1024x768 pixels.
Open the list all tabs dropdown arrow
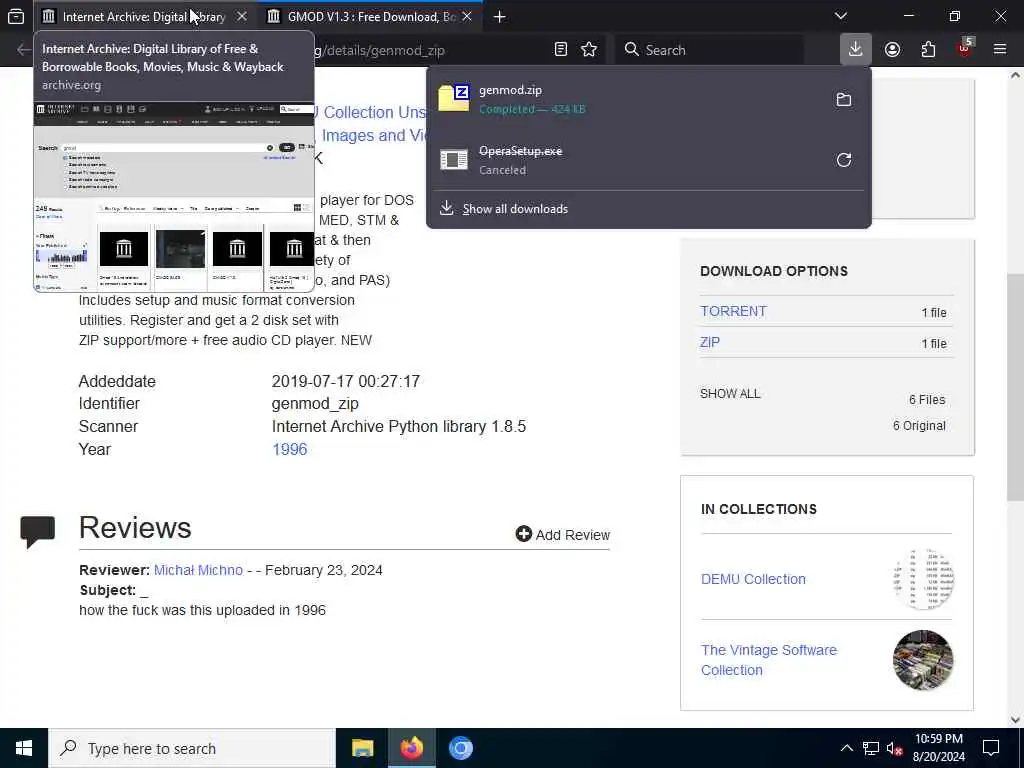pos(840,16)
